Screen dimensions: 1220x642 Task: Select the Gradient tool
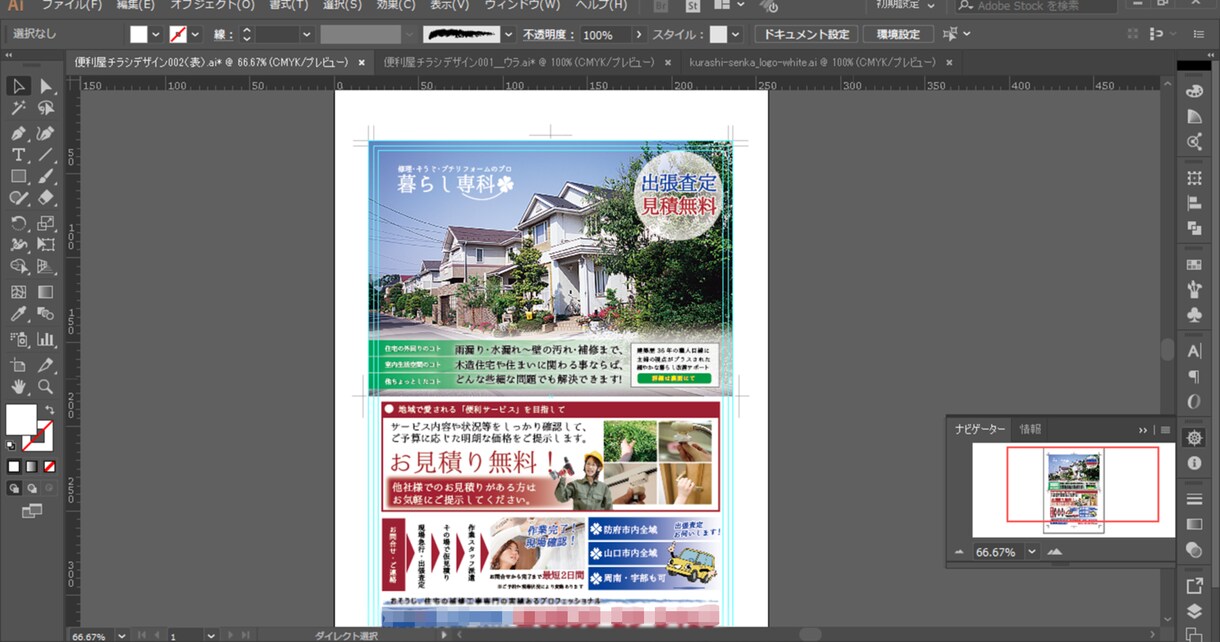click(45, 291)
